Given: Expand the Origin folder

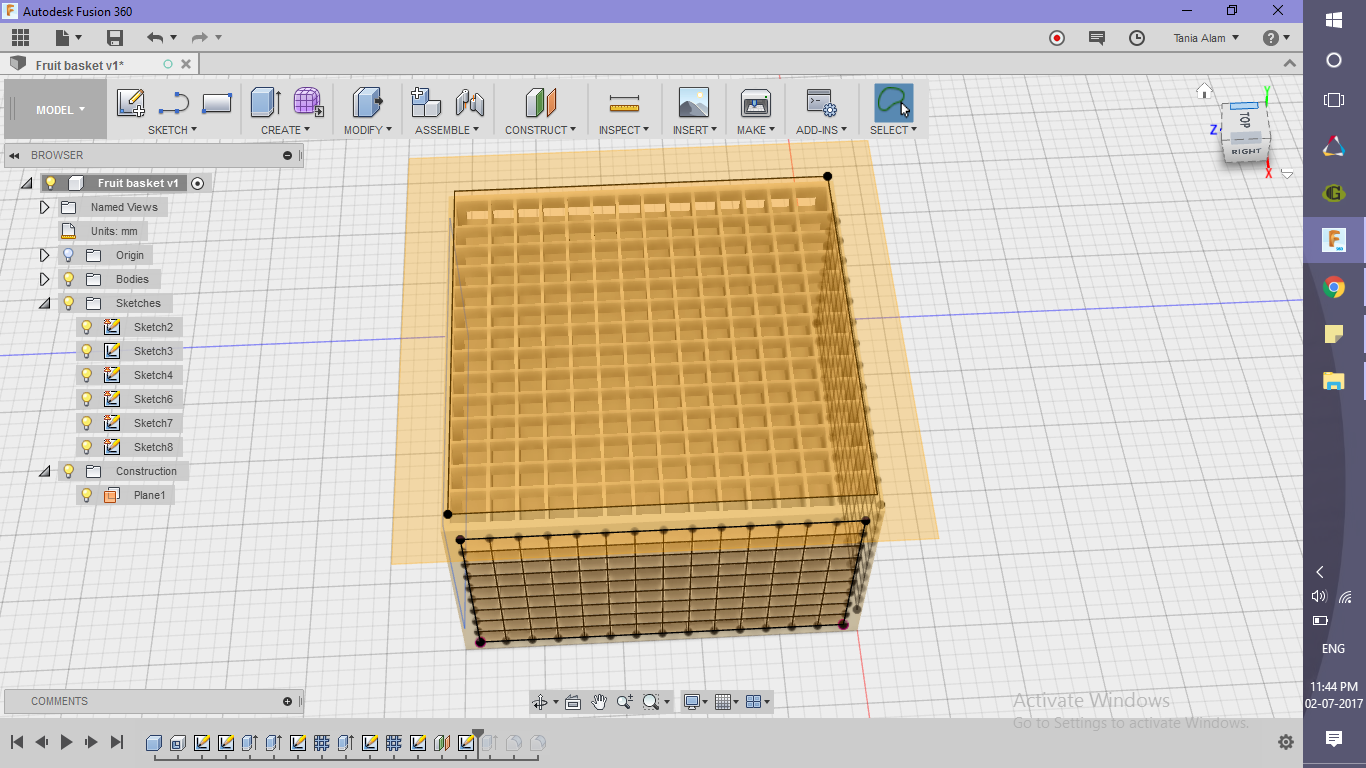Looking at the screenshot, I should coord(44,255).
